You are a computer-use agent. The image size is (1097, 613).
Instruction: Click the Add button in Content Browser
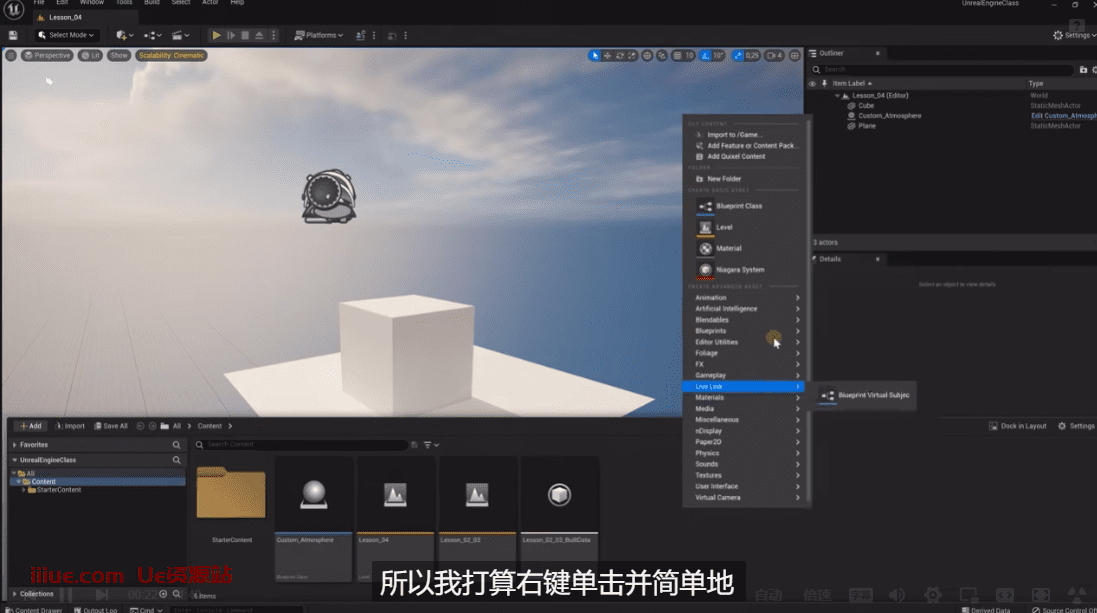point(30,426)
